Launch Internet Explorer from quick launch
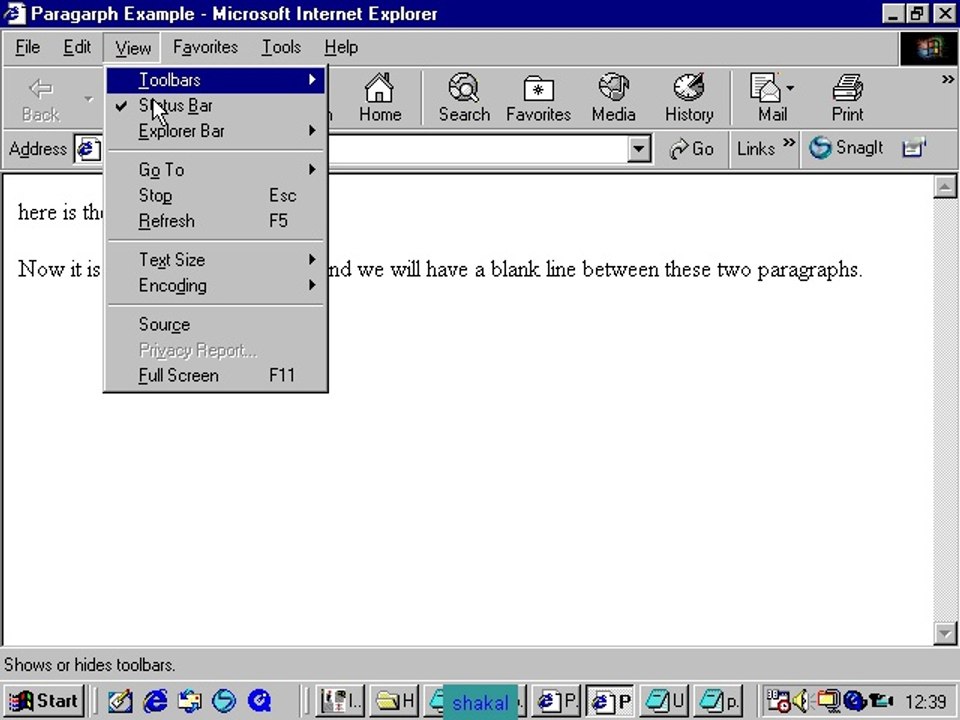This screenshot has width=960, height=720. 156,700
